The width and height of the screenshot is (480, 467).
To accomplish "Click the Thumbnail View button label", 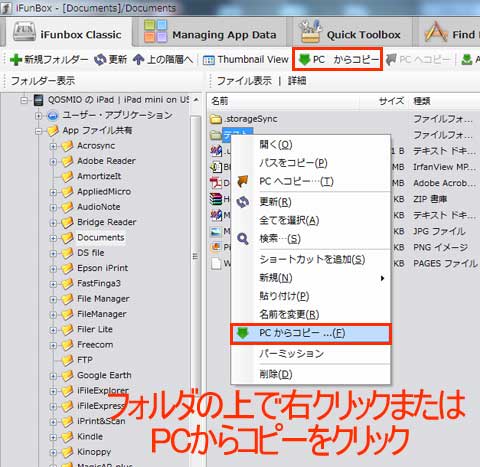I will [x=253, y=59].
